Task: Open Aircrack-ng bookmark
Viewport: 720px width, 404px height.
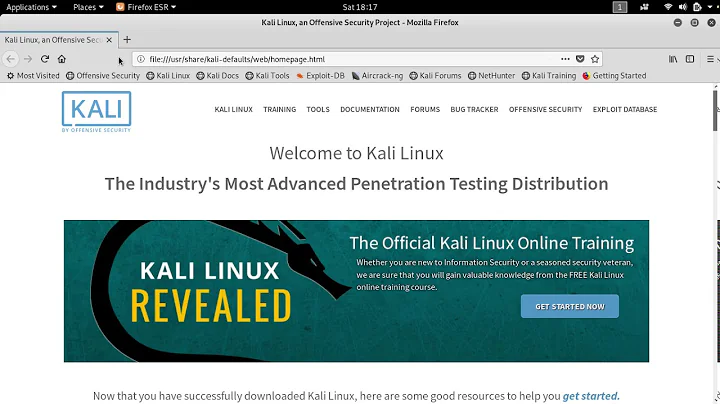Action: pos(377,75)
